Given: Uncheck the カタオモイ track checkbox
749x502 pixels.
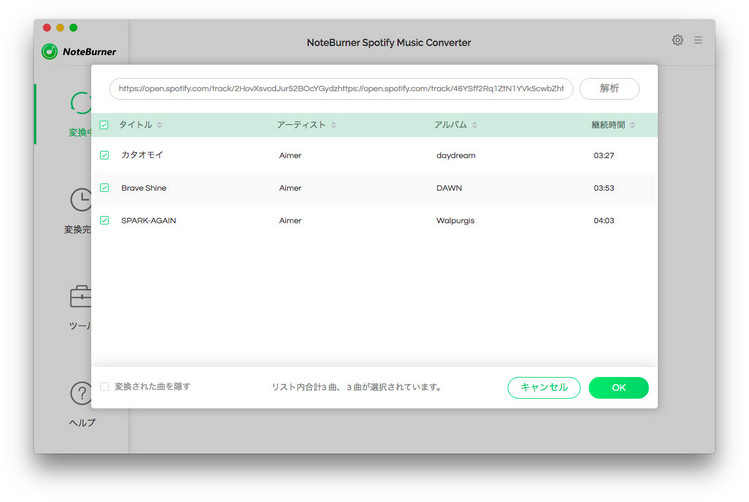Looking at the screenshot, I should tap(104, 155).
